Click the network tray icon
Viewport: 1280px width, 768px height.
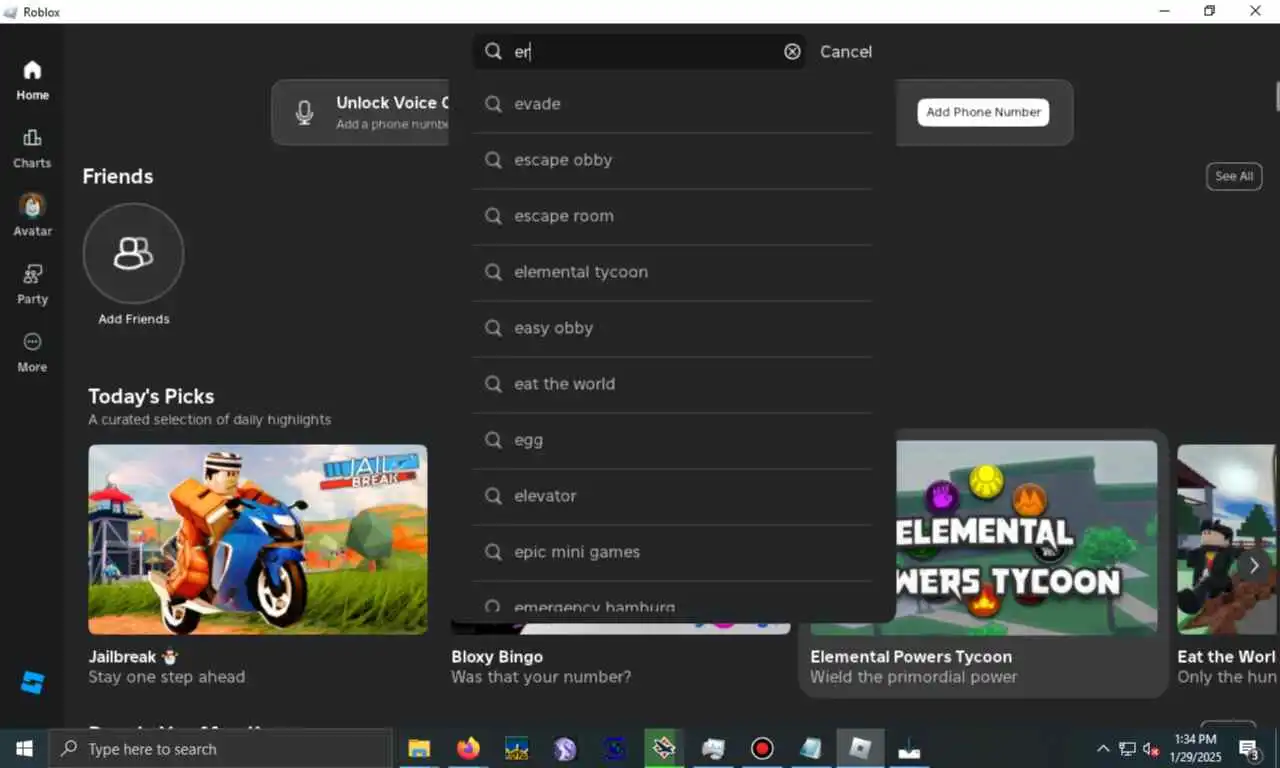[x=1127, y=748]
